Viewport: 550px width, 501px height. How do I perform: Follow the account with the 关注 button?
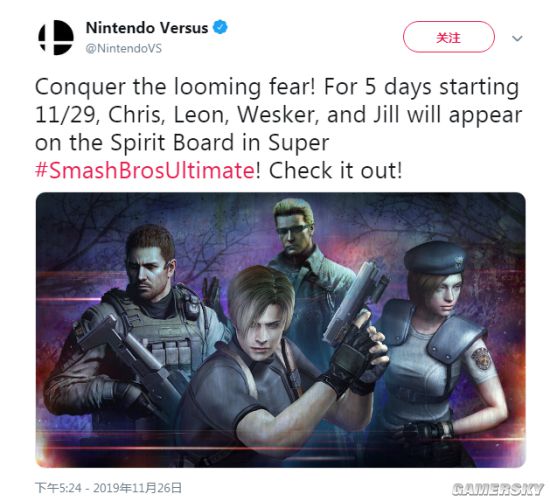tap(449, 37)
